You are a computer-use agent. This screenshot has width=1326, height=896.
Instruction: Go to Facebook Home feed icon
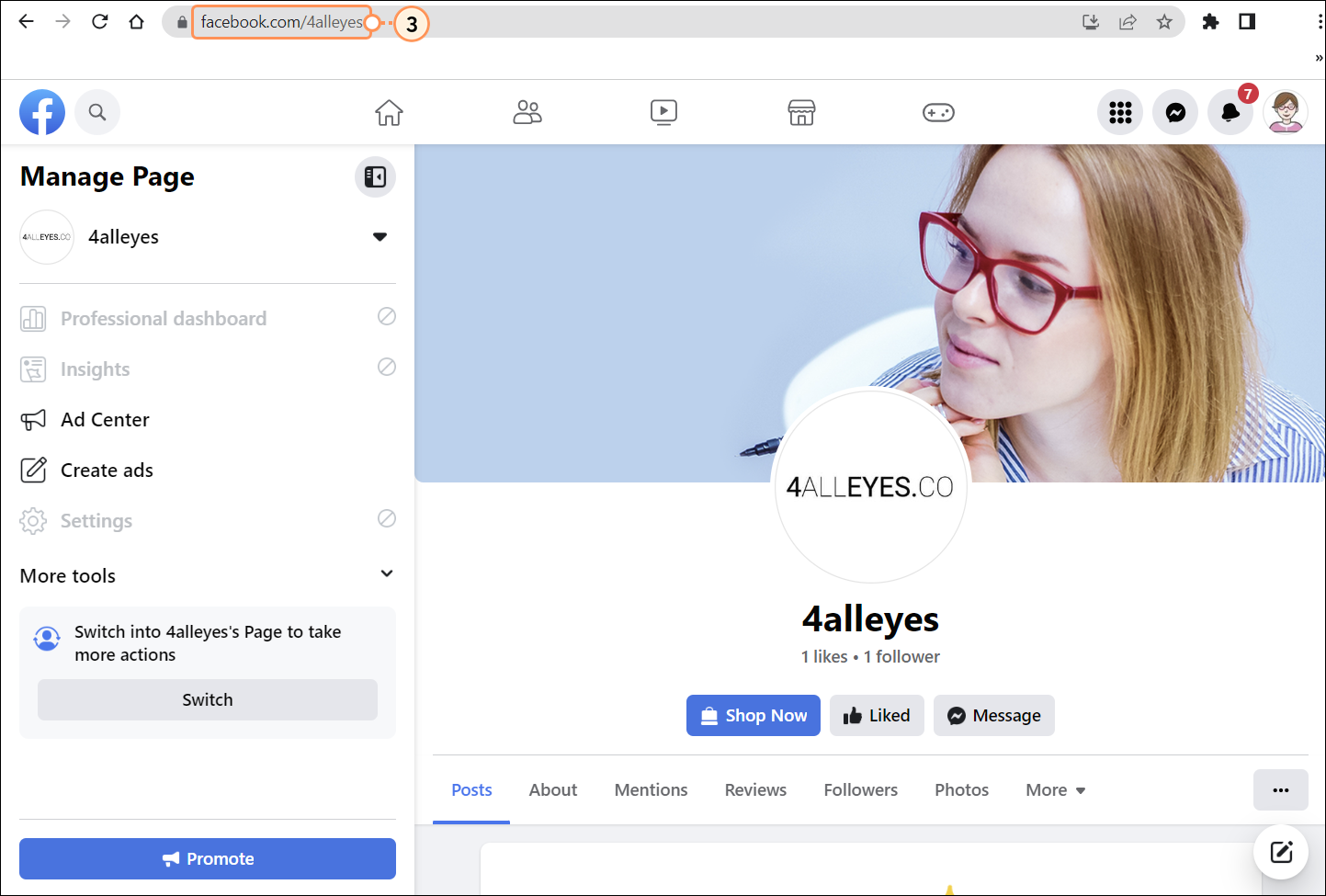coord(389,112)
